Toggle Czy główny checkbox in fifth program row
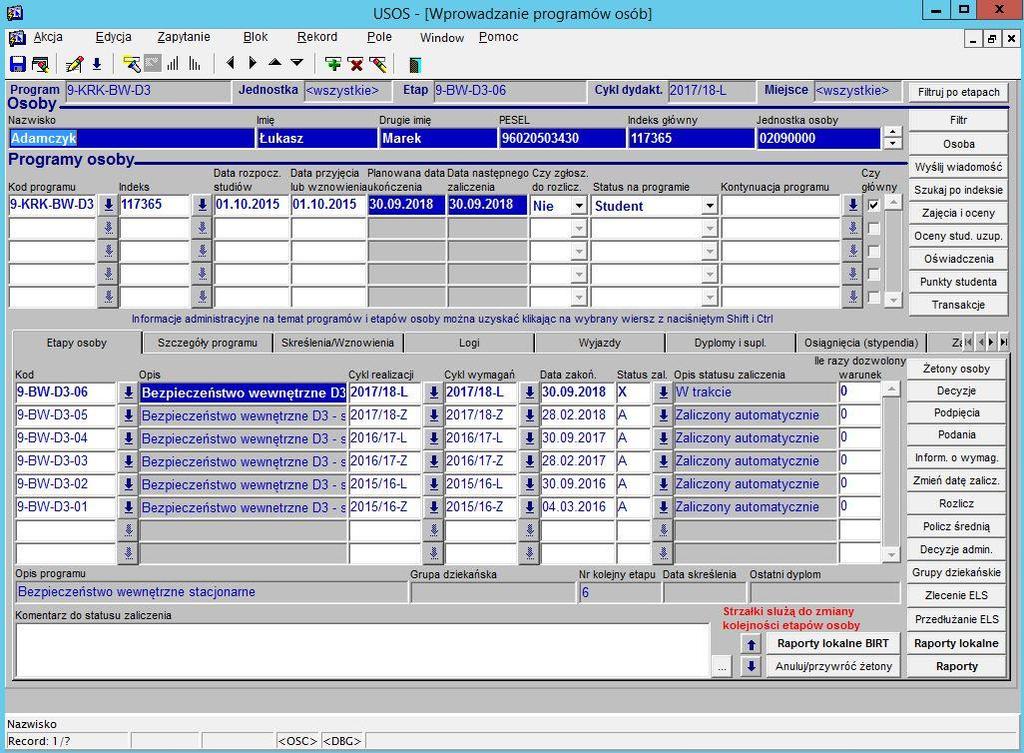The width and height of the screenshot is (1024, 753). point(873,297)
